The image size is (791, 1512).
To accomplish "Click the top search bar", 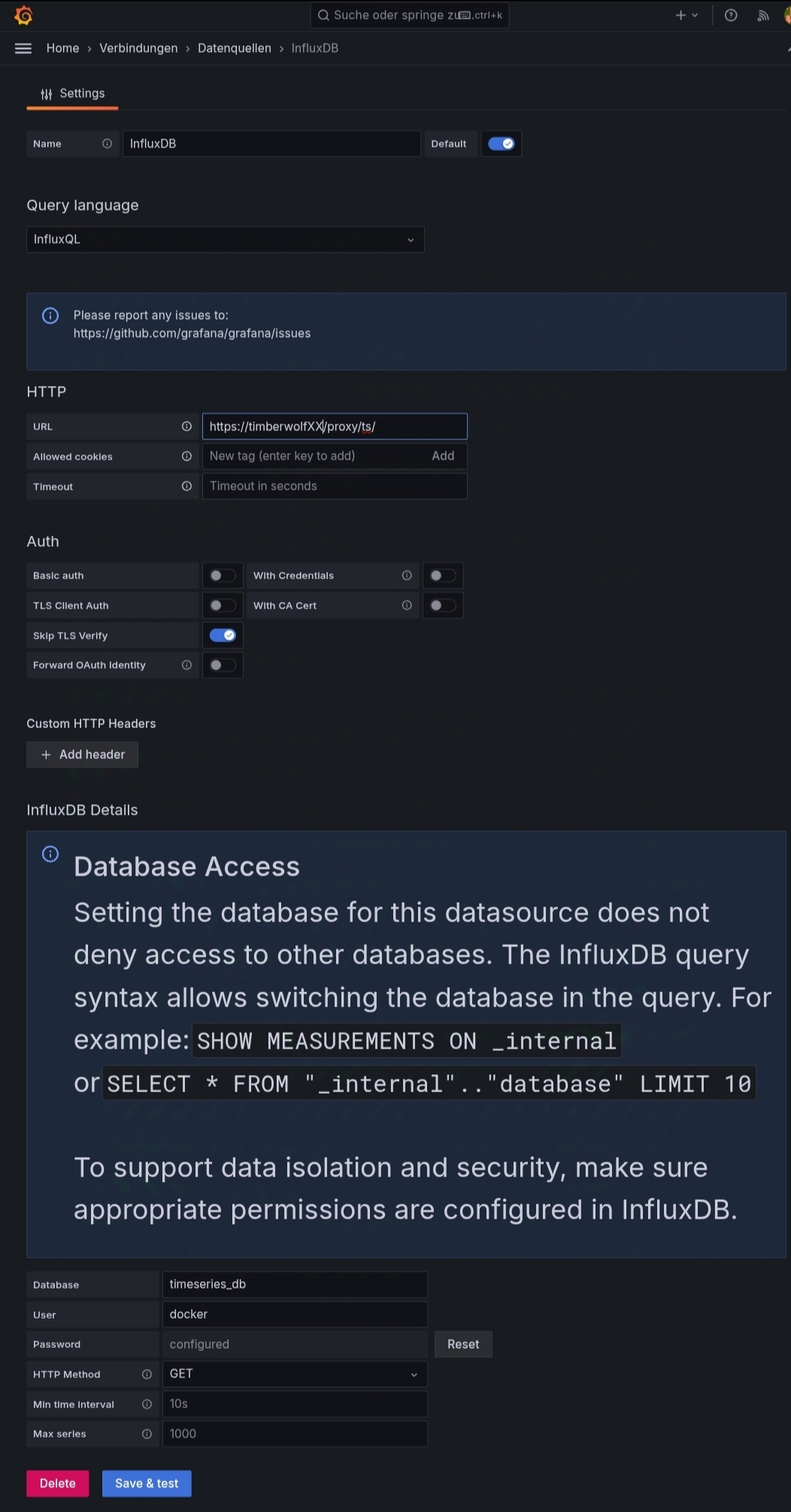I will coord(410,15).
